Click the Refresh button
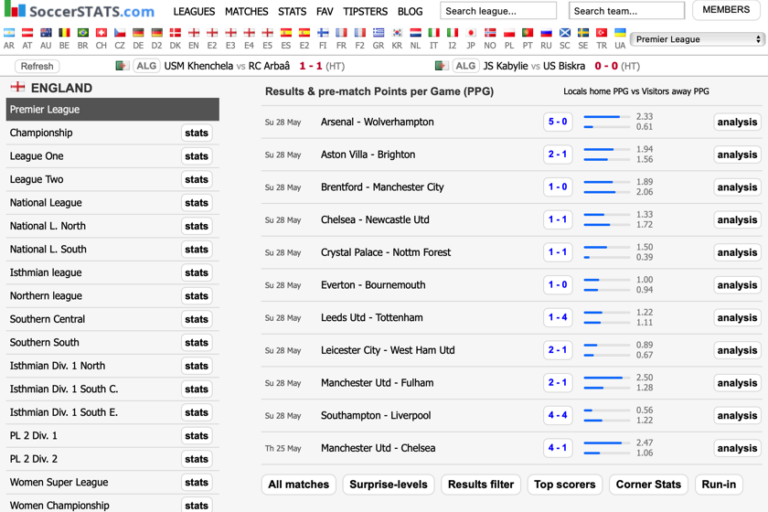Image resolution: width=768 pixels, height=512 pixels. coord(37,66)
